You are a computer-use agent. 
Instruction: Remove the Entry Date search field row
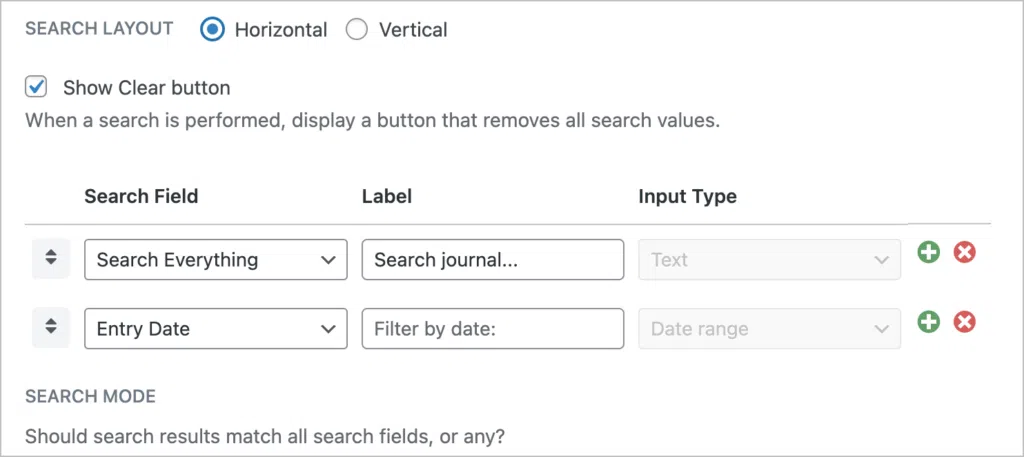click(965, 321)
